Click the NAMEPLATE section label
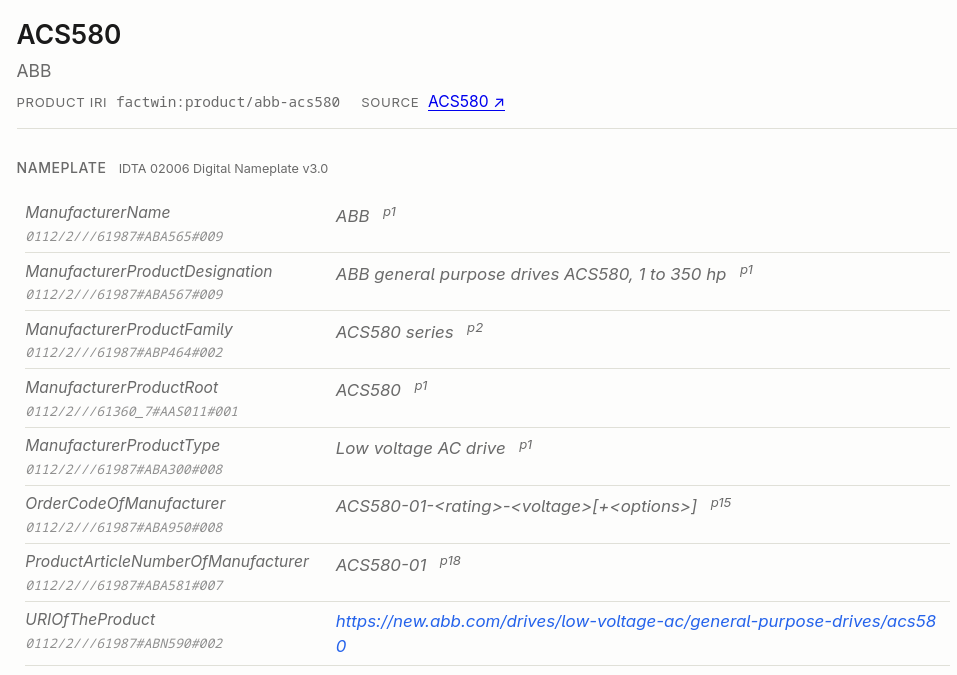This screenshot has width=957, height=675. pos(61,168)
